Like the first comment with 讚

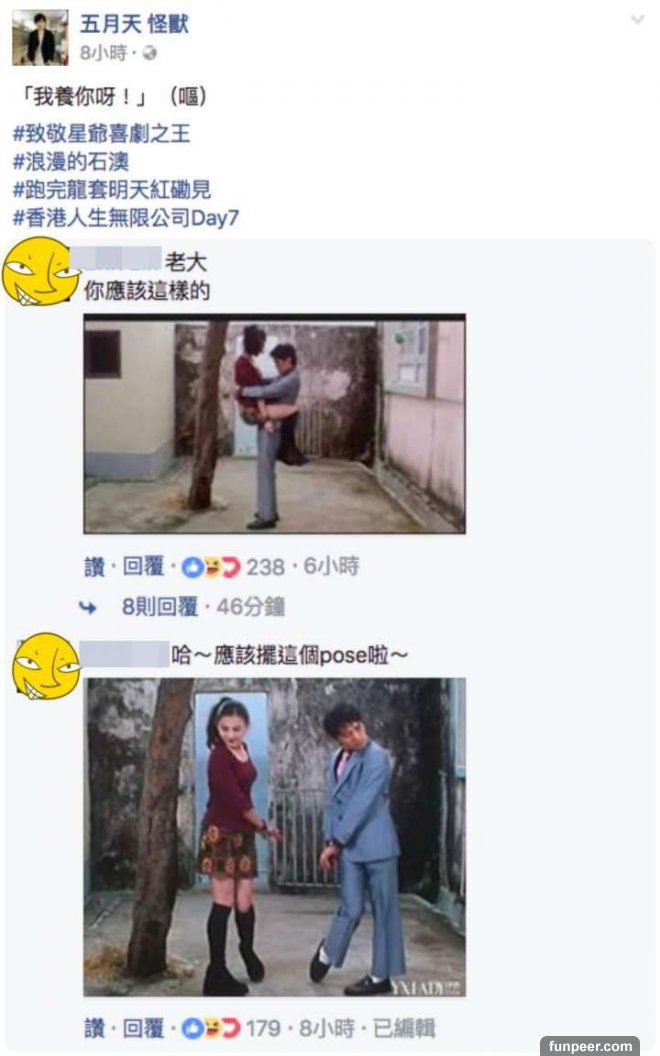94,567
